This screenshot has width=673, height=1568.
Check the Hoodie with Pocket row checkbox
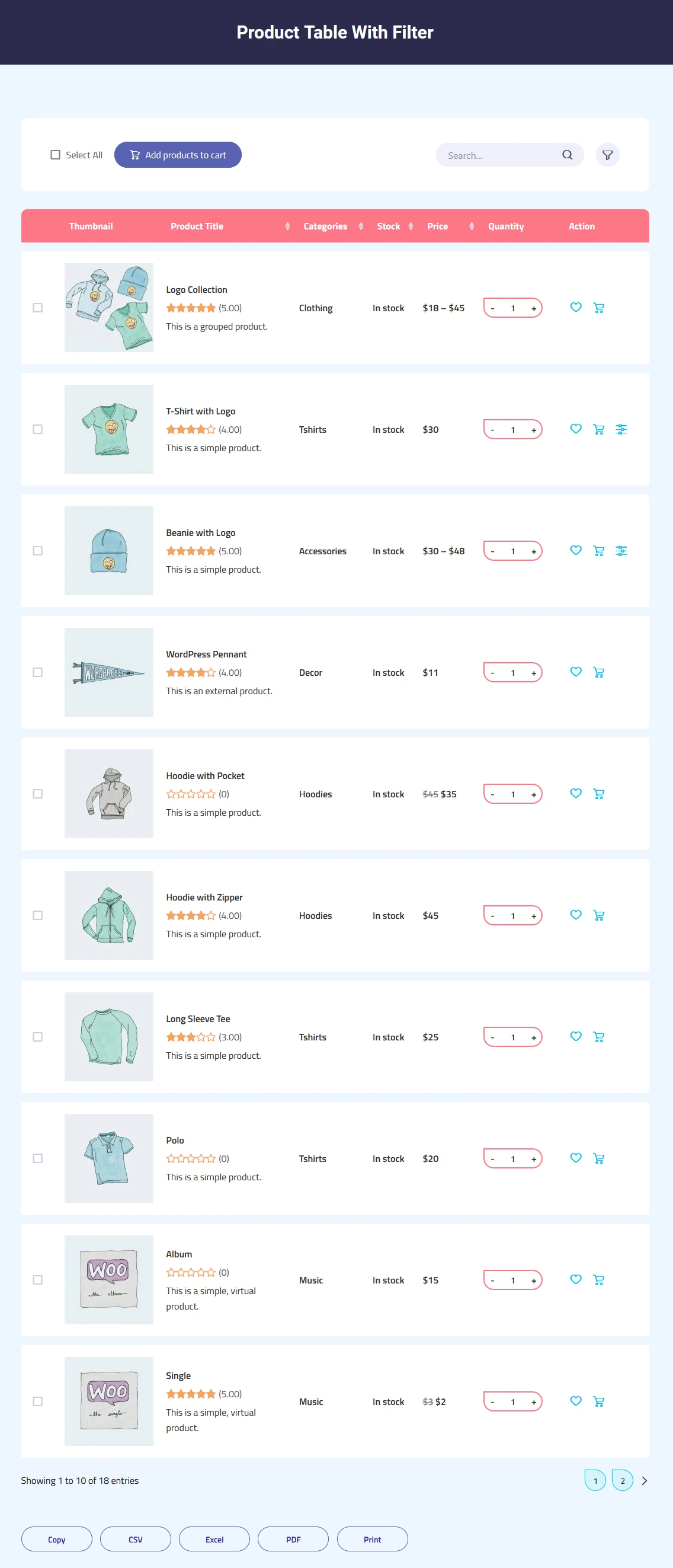coord(38,794)
